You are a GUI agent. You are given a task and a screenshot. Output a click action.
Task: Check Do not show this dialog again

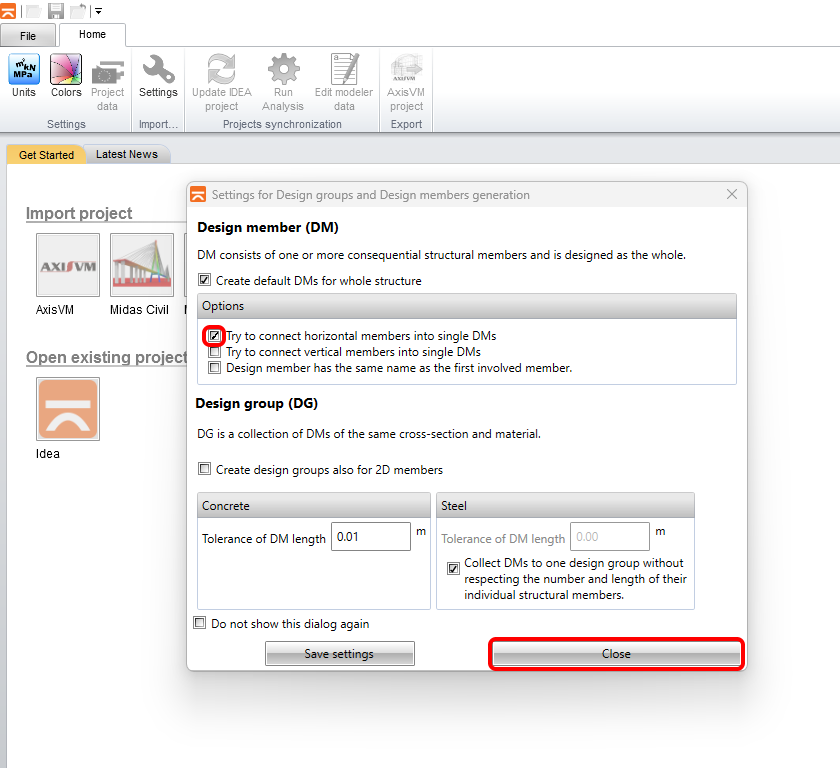(x=199, y=623)
